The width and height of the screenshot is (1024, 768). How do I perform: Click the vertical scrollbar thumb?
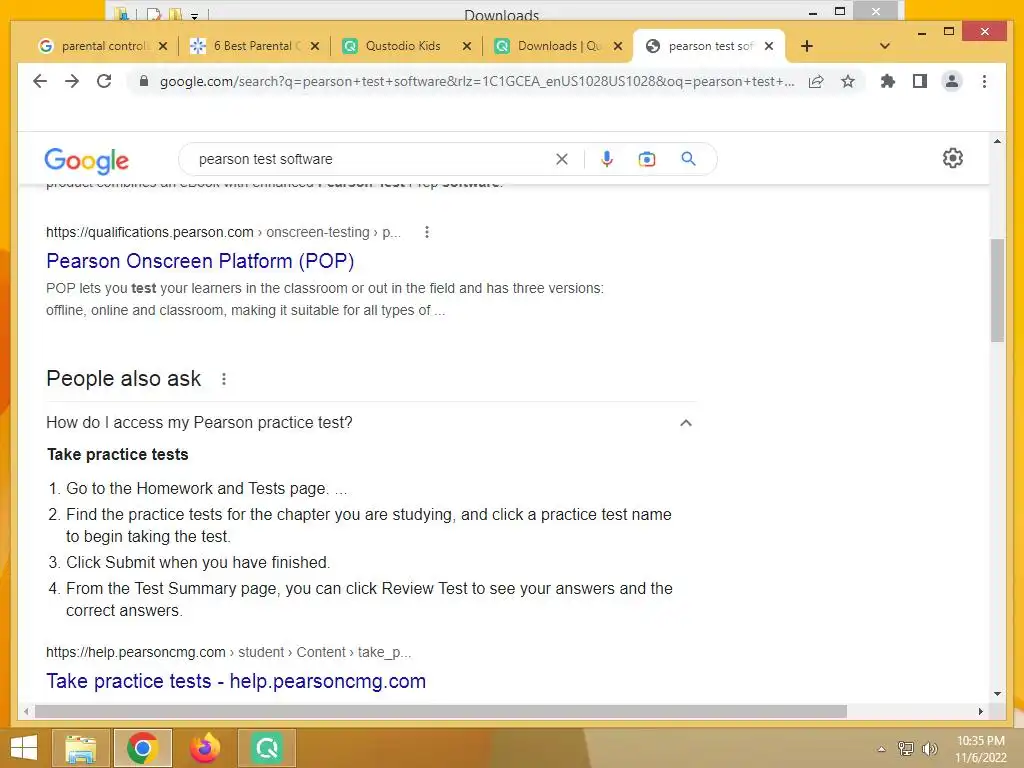pos(997,291)
